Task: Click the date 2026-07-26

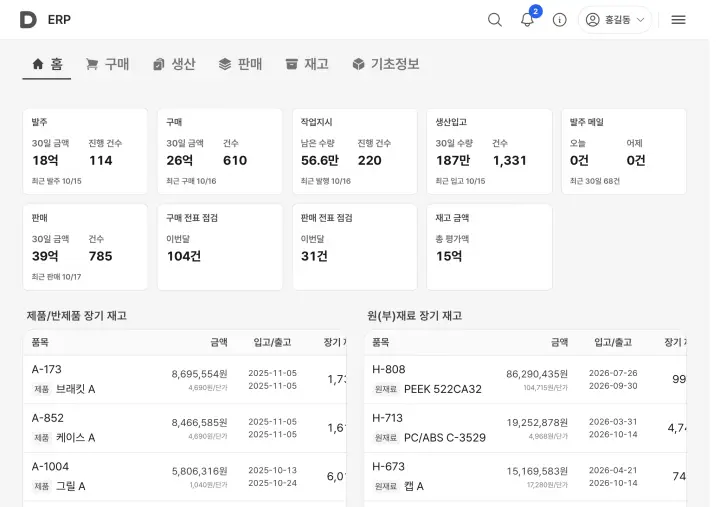Action: pyautogui.click(x=613, y=373)
